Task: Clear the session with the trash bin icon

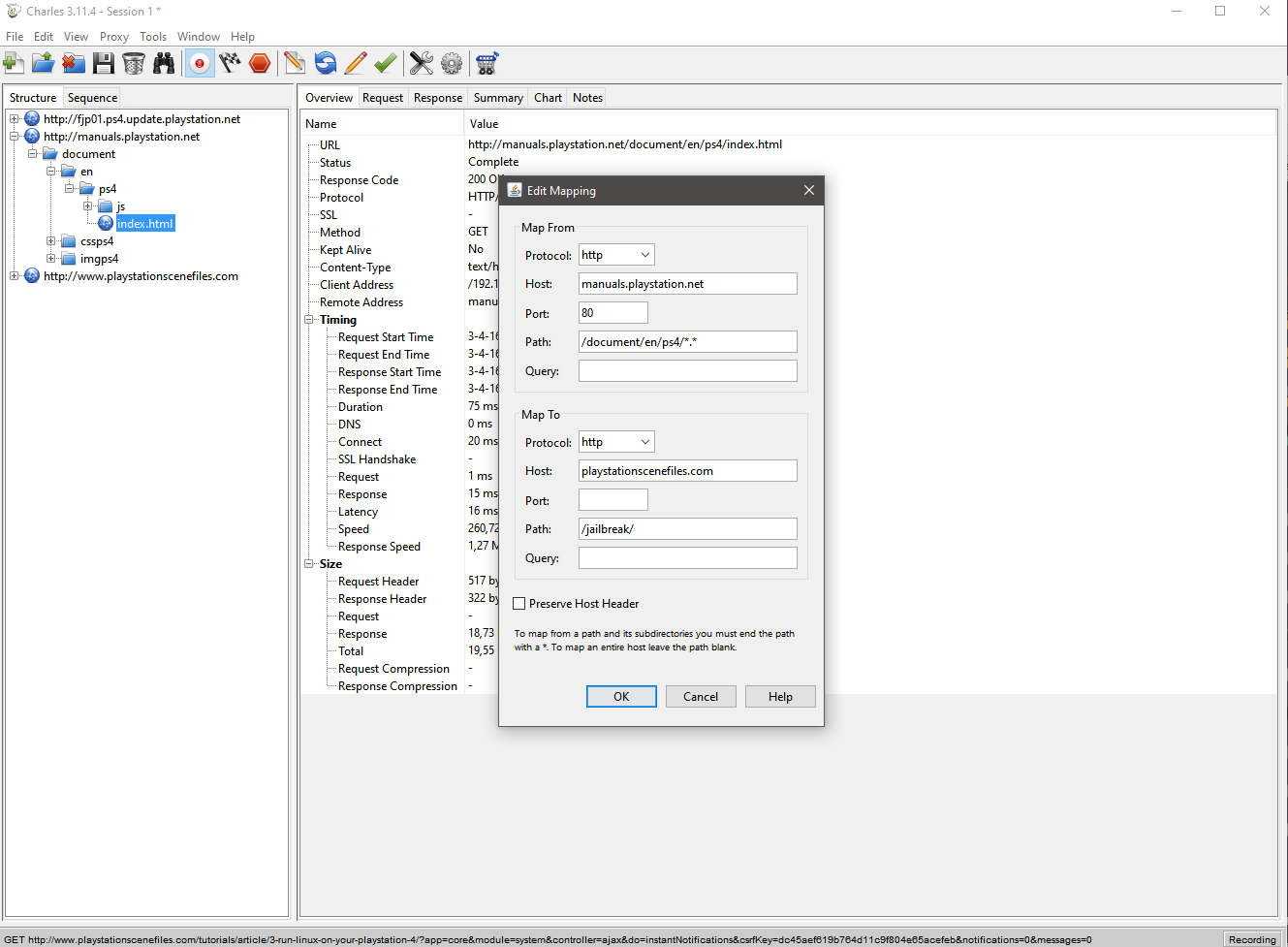Action: [134, 64]
